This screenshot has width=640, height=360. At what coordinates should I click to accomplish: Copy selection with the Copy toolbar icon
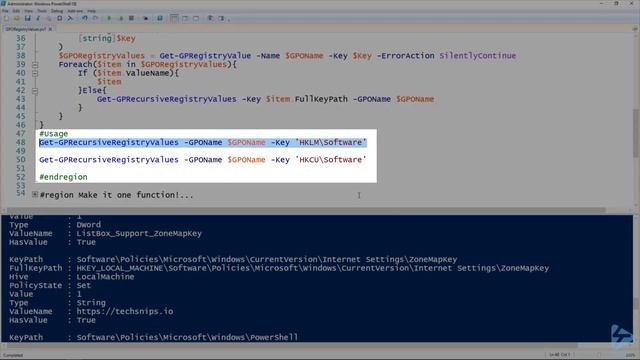coord(49,18)
